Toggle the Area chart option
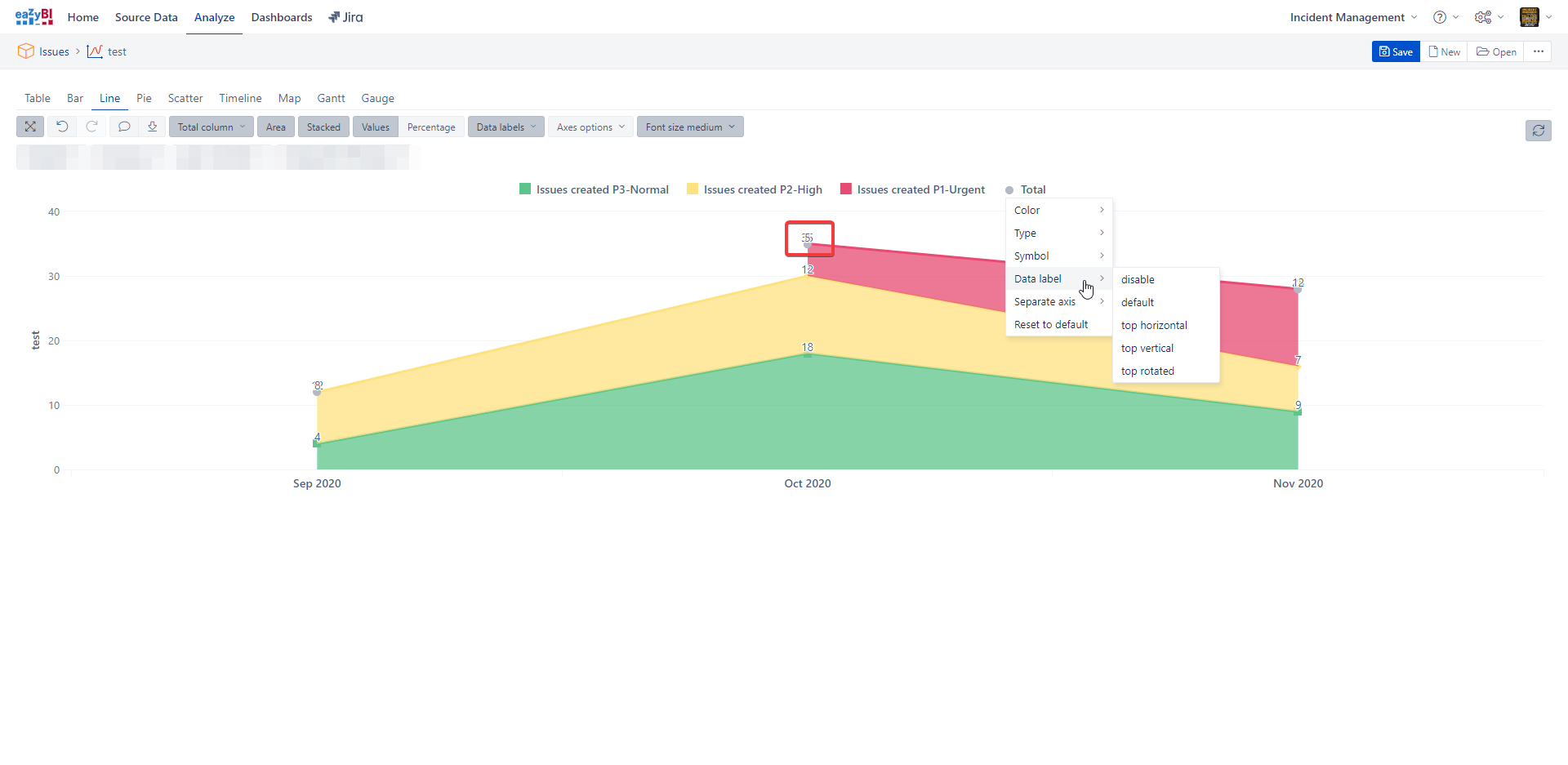 click(x=275, y=127)
